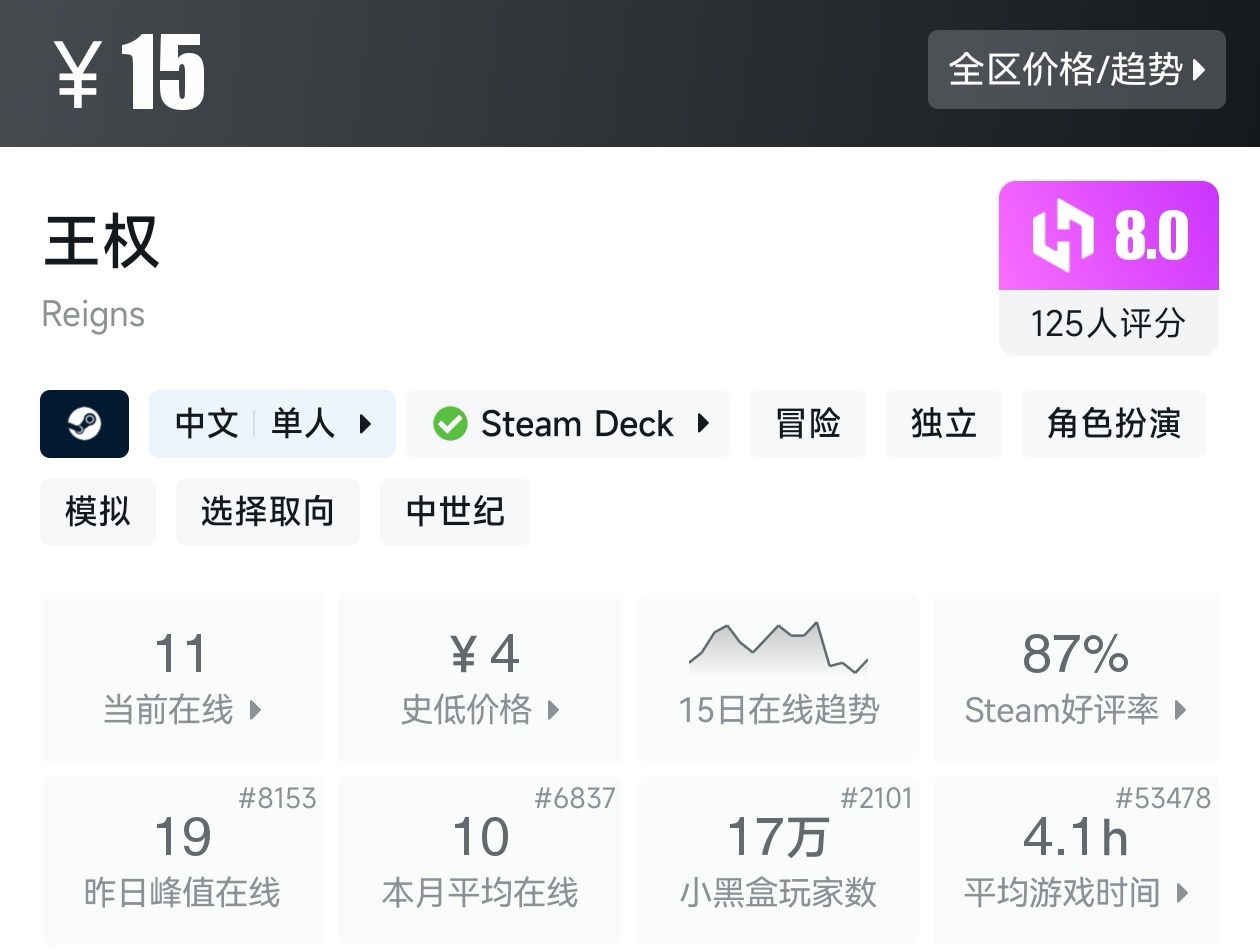Click the 昨日峰值在线 peak players tile

182,862
